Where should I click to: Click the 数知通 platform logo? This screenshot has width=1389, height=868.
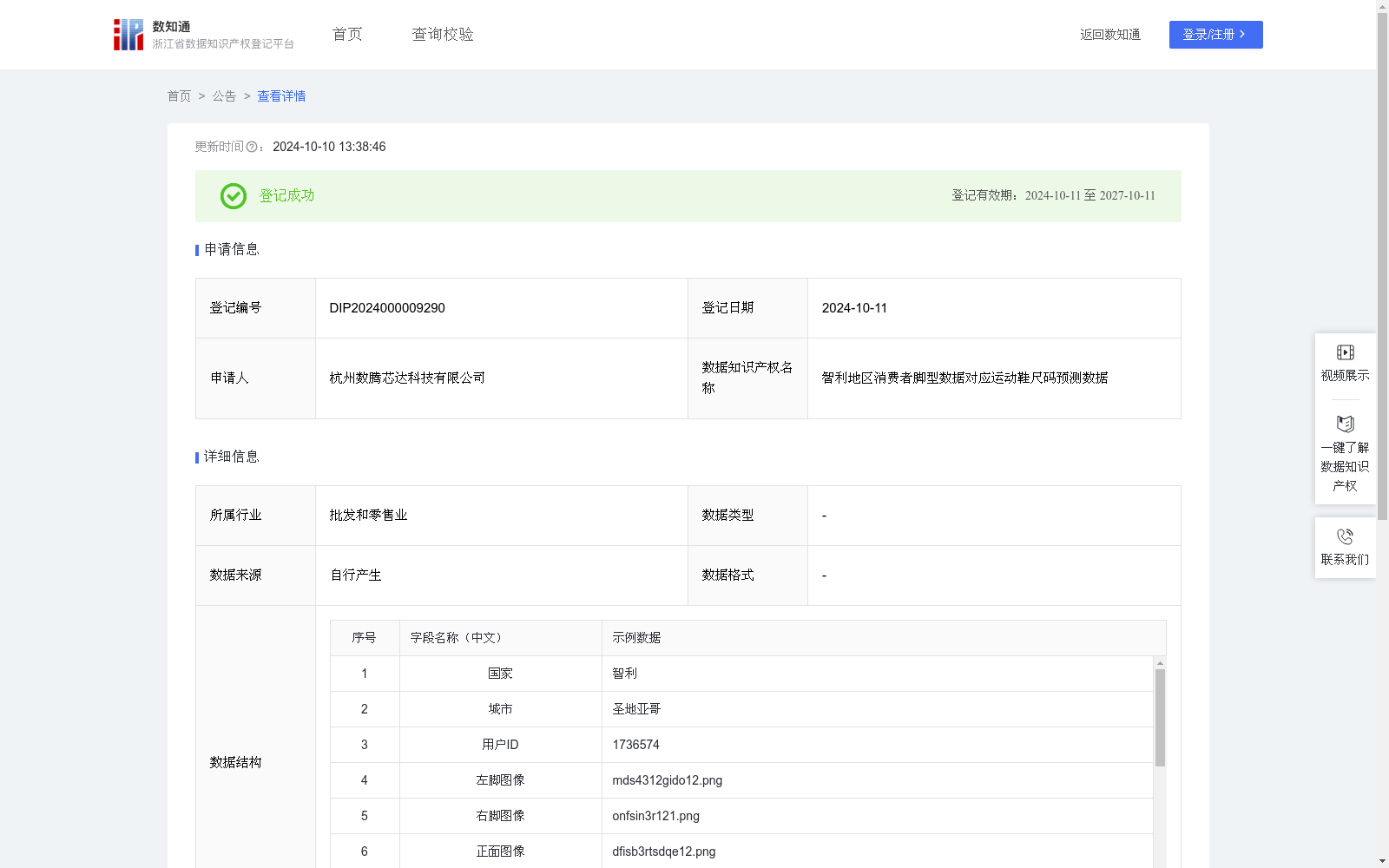pyautogui.click(x=128, y=35)
